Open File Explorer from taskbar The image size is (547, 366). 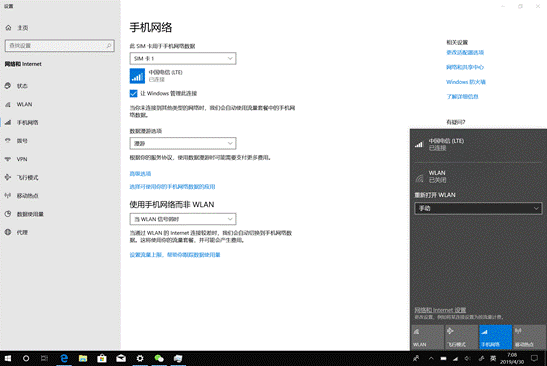click(83, 358)
